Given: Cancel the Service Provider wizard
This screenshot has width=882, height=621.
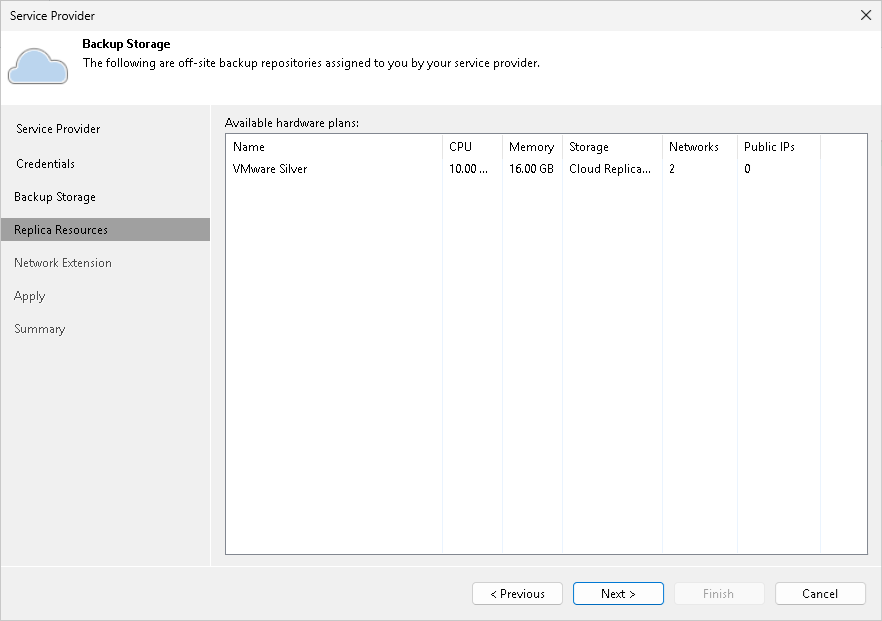Looking at the screenshot, I should pos(820,593).
